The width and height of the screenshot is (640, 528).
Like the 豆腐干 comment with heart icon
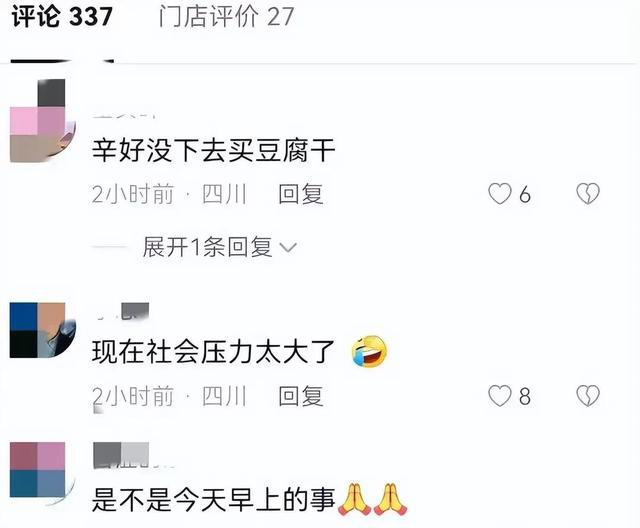pyautogui.click(x=500, y=193)
